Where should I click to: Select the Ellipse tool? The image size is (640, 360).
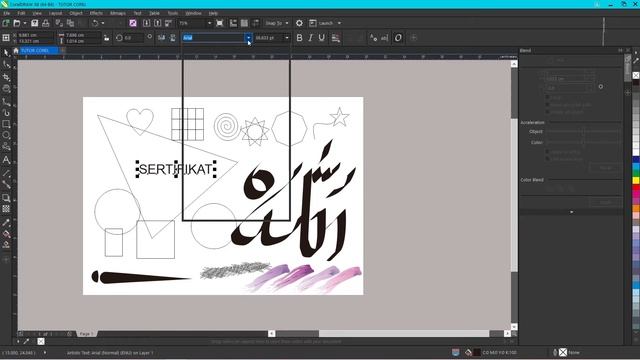tap(6, 136)
